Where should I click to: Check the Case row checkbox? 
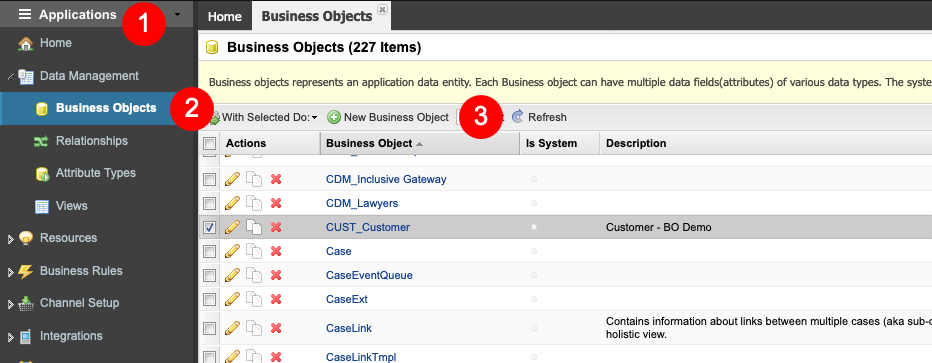(209, 251)
